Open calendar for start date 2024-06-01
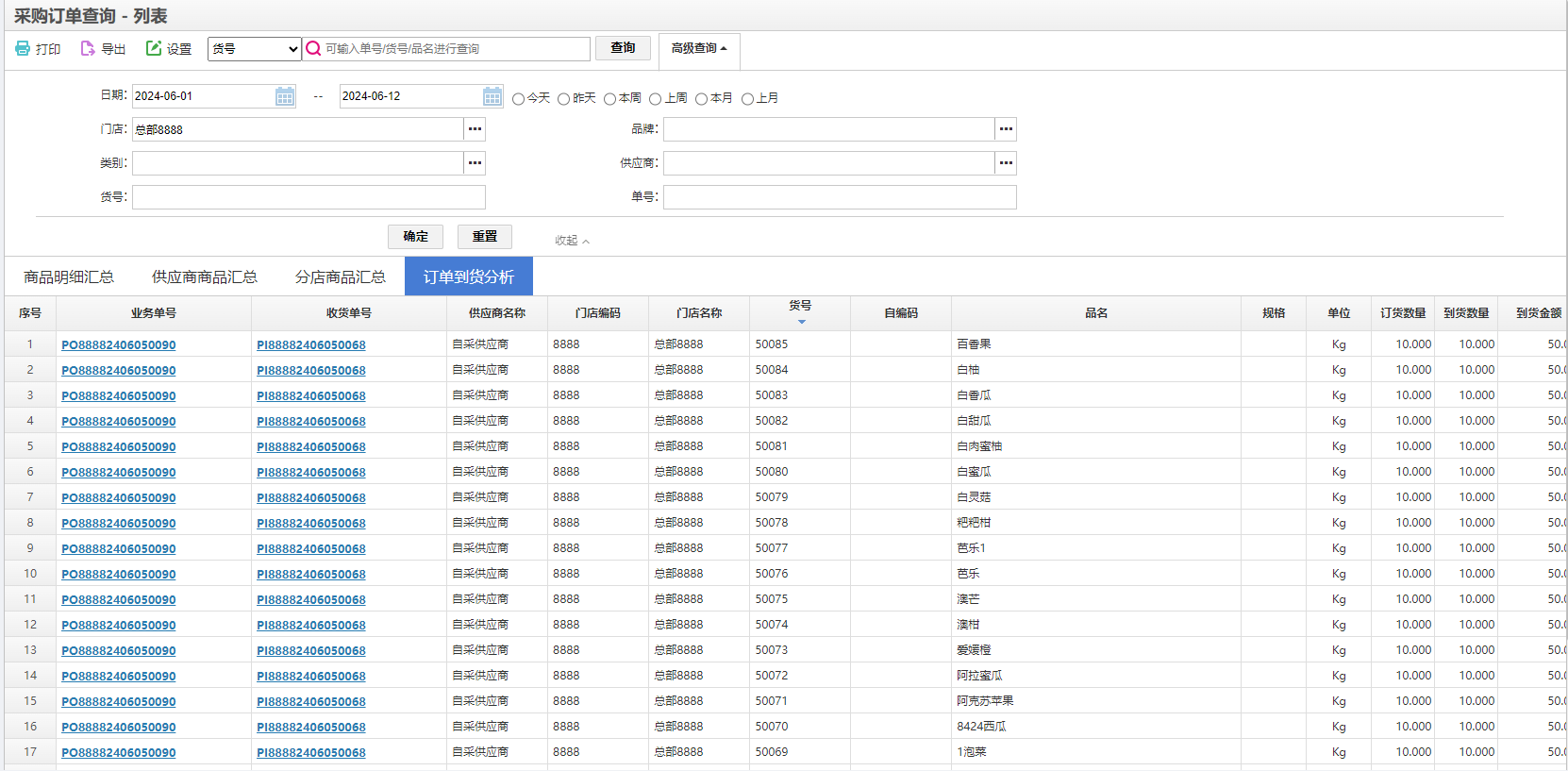 pos(285,96)
